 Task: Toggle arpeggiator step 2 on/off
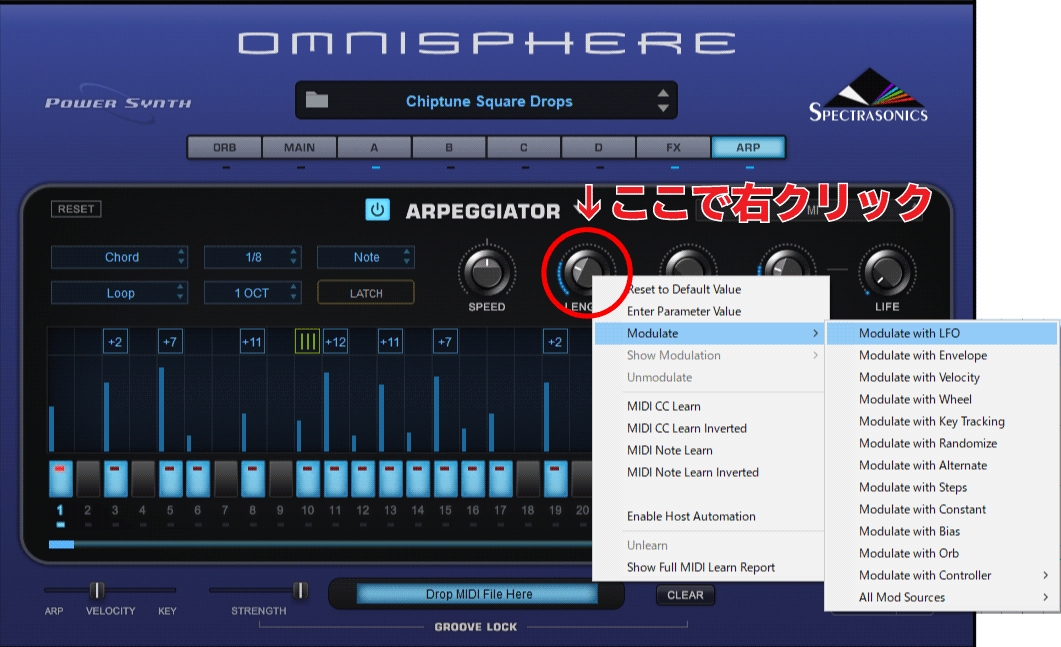[x=88, y=478]
